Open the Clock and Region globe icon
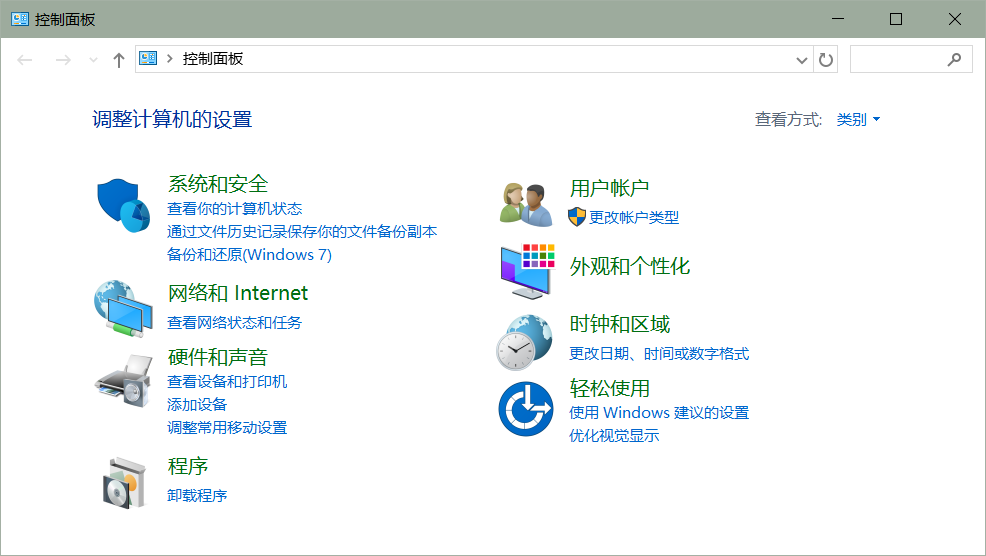986x556 pixels. point(524,342)
